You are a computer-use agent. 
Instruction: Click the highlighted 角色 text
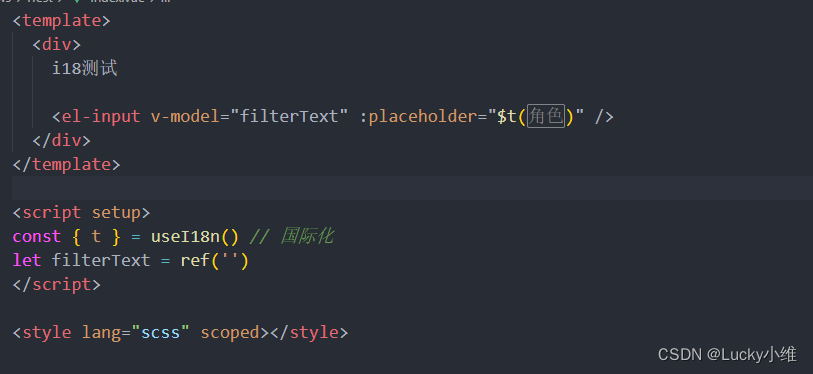(545, 116)
